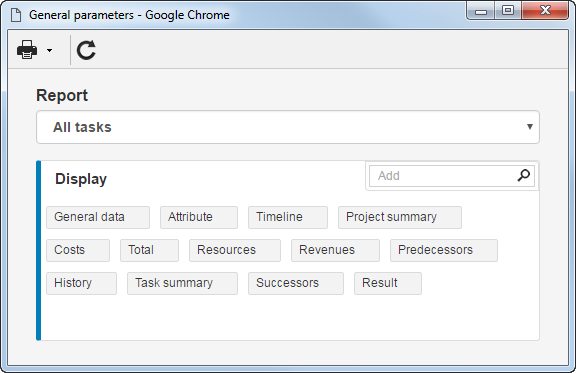Choose the Timeline display option
This screenshot has width=576, height=373.
click(288, 217)
